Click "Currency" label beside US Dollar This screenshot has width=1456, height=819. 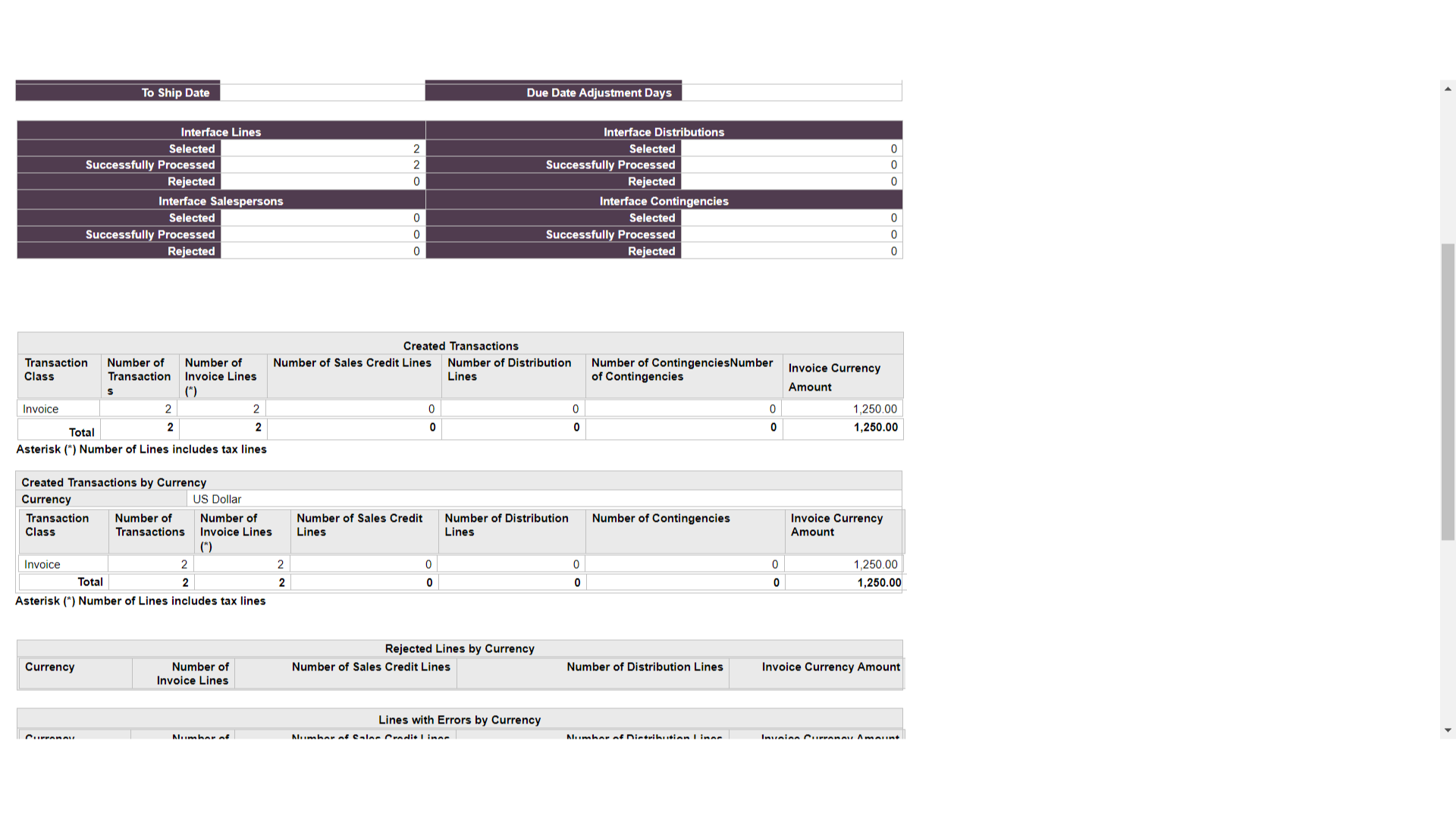click(46, 499)
